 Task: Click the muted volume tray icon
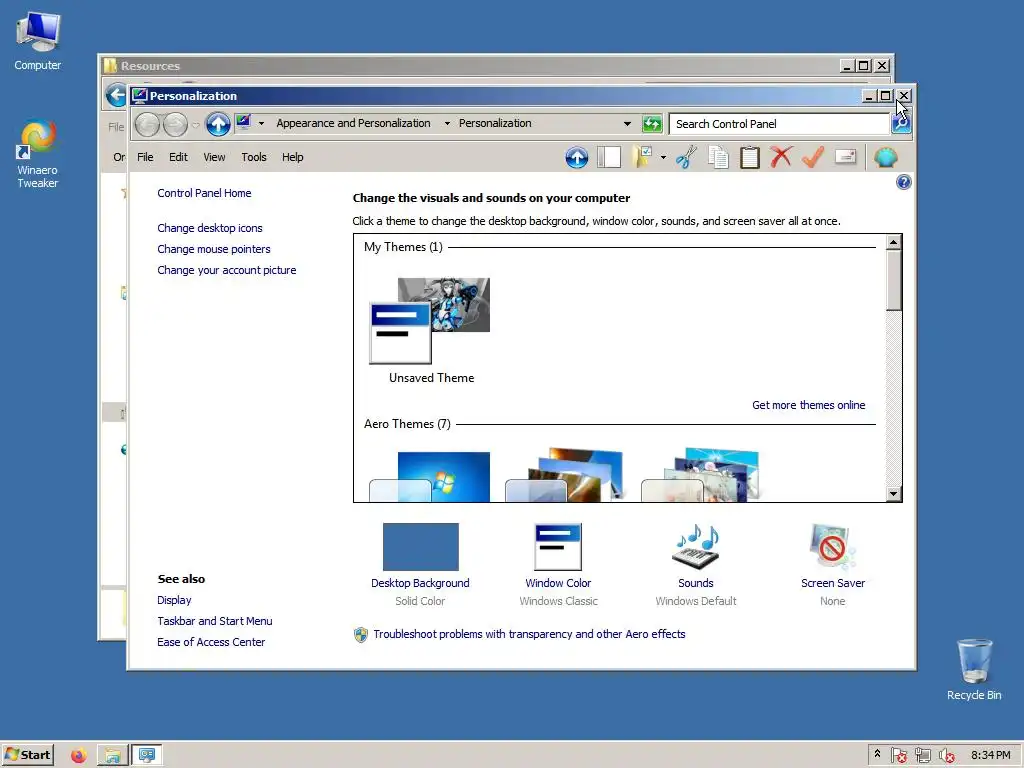[x=946, y=756]
